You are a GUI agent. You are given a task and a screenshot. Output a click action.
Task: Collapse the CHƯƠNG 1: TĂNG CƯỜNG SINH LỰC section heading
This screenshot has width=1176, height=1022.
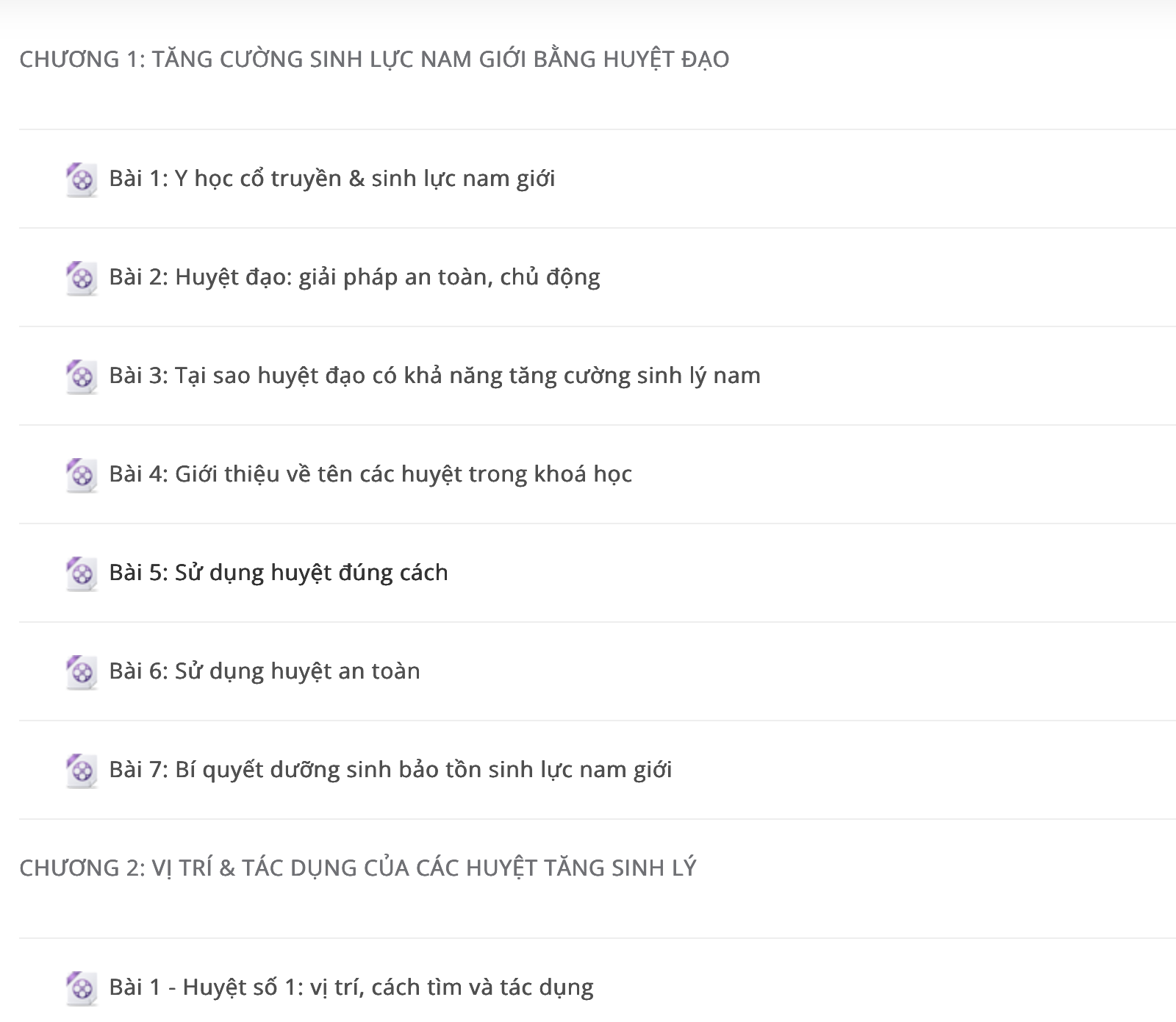(x=374, y=59)
